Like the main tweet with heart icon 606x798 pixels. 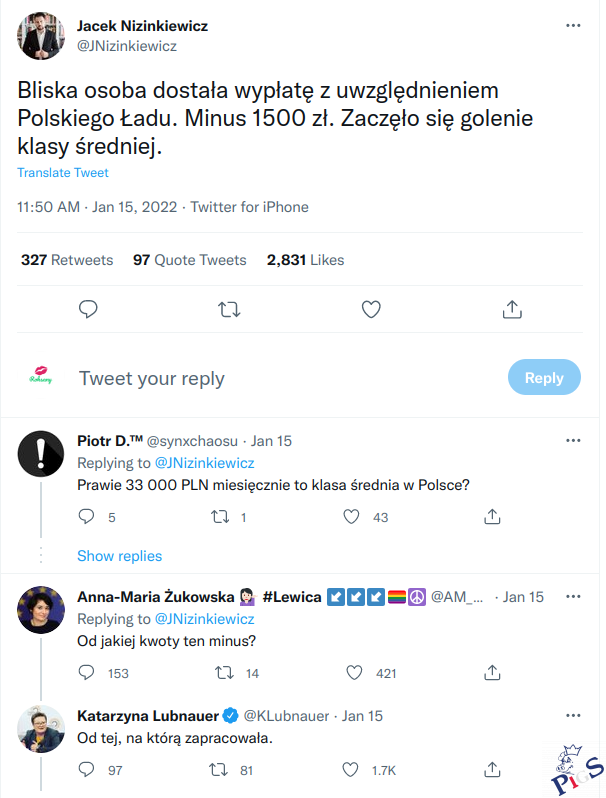(x=371, y=309)
